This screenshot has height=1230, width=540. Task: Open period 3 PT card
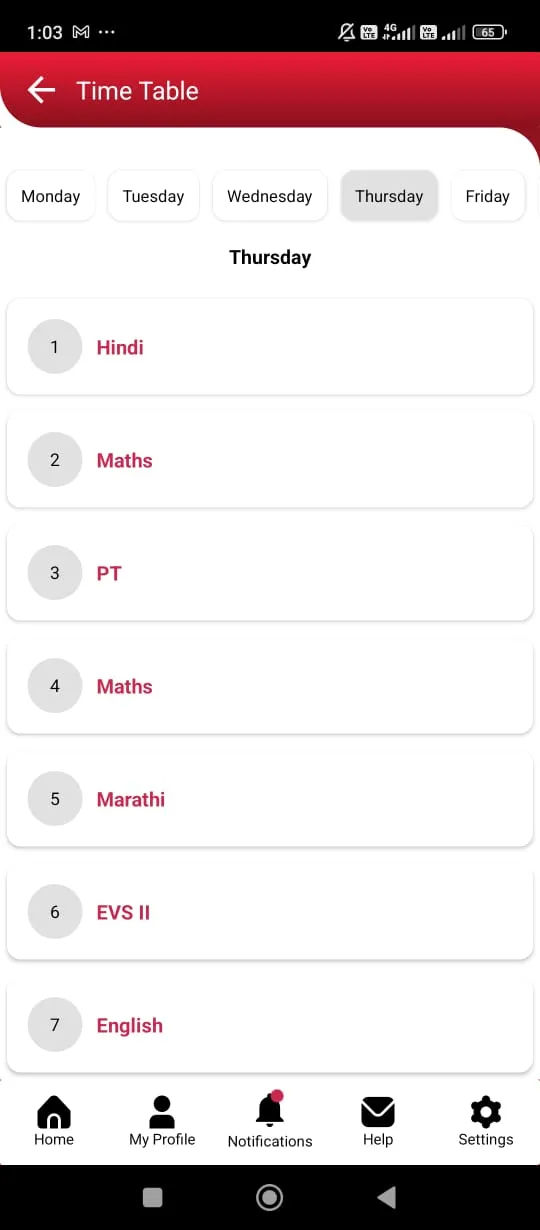tap(270, 573)
